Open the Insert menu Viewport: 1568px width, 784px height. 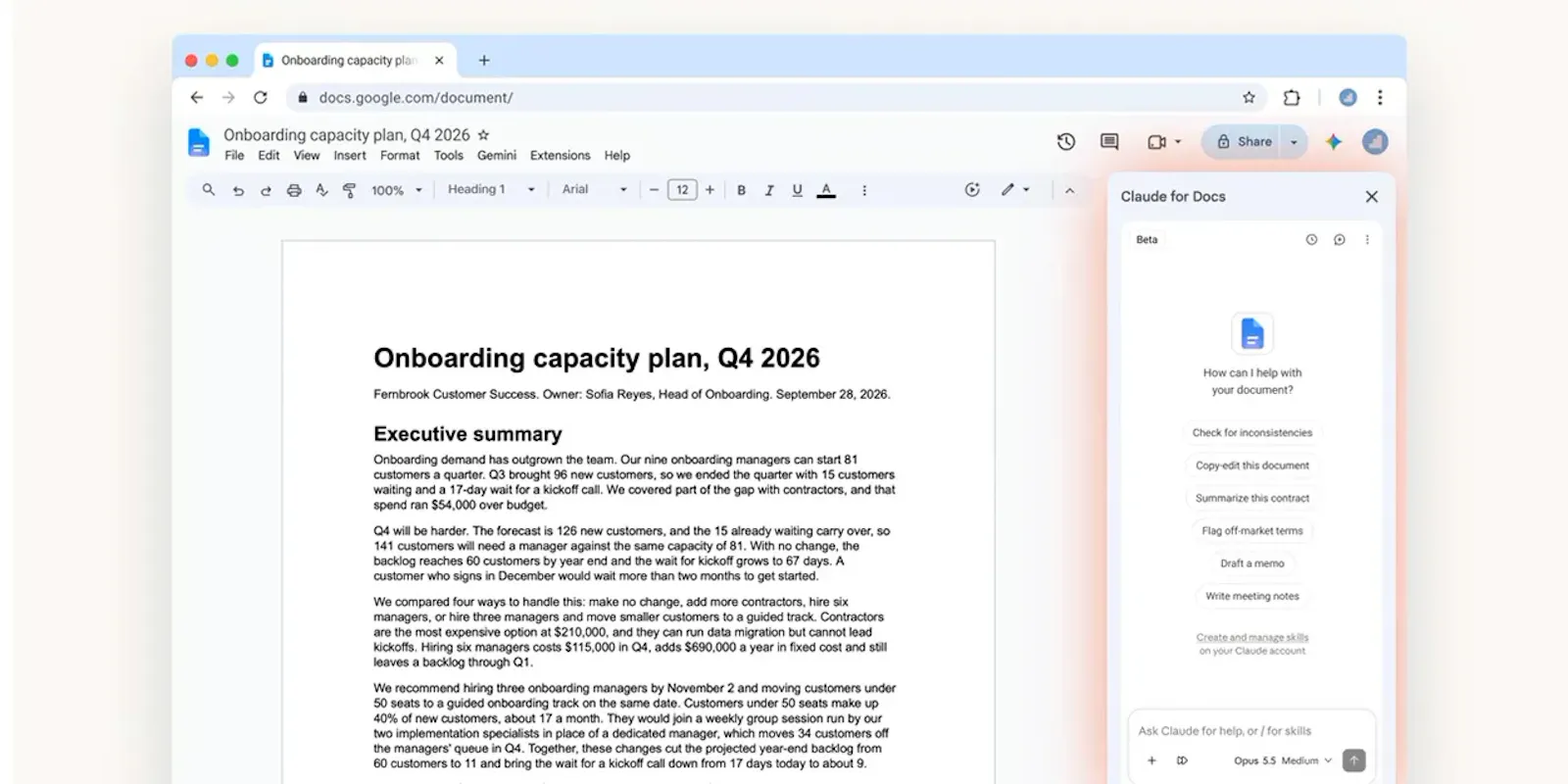pos(350,156)
